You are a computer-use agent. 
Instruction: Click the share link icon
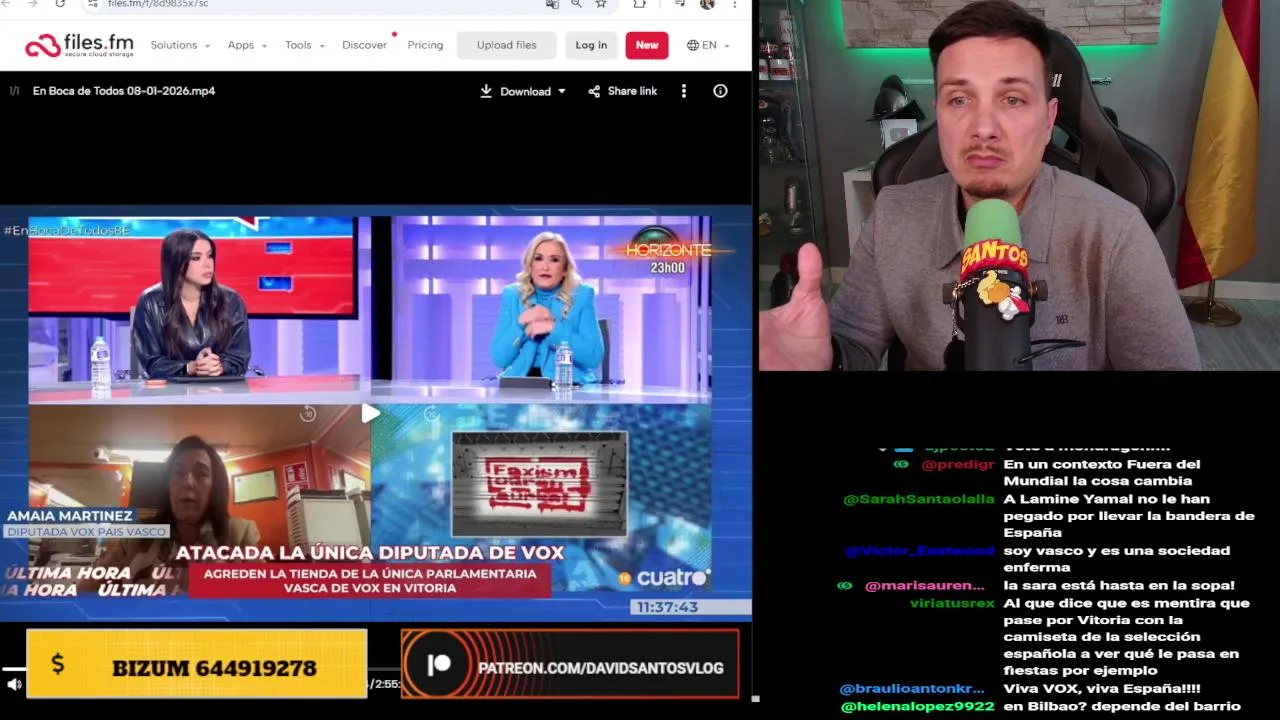point(594,91)
